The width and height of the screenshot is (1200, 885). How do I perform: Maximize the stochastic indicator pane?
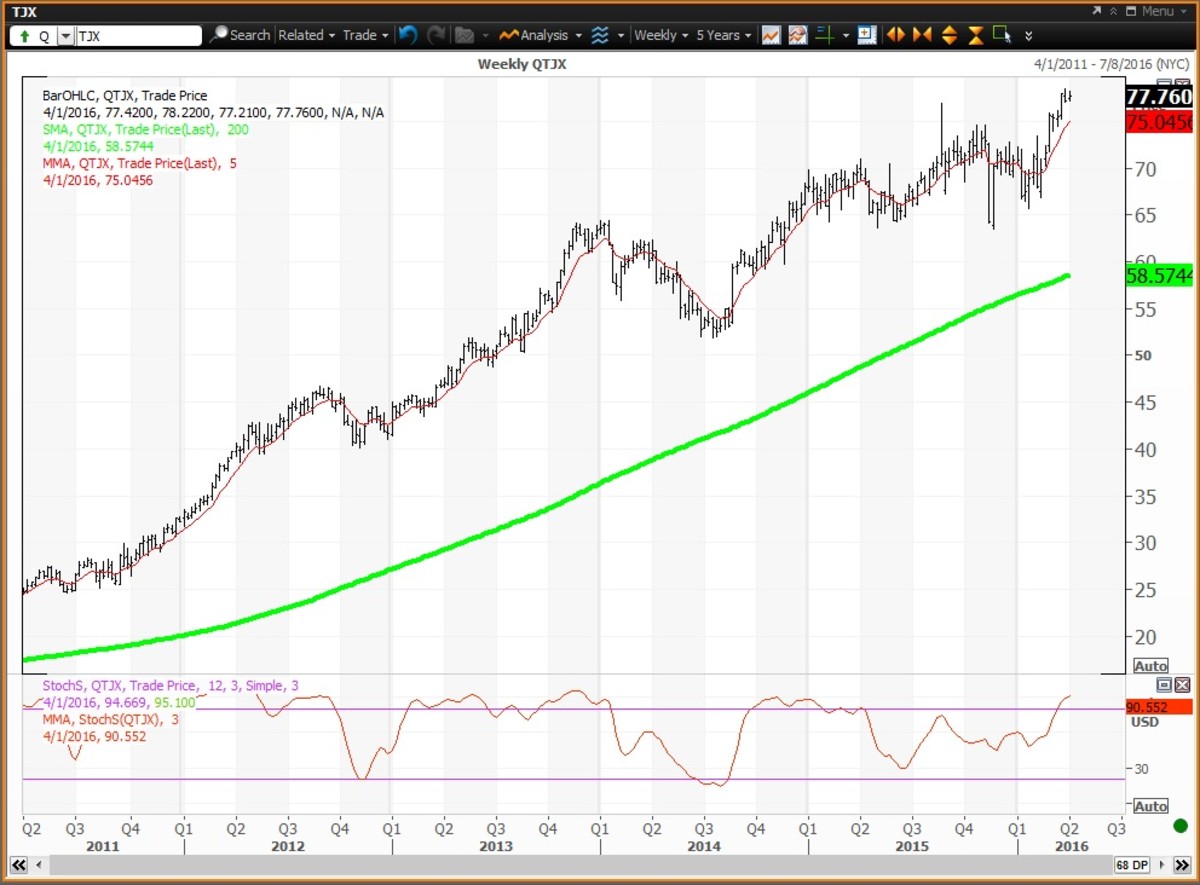[1164, 685]
